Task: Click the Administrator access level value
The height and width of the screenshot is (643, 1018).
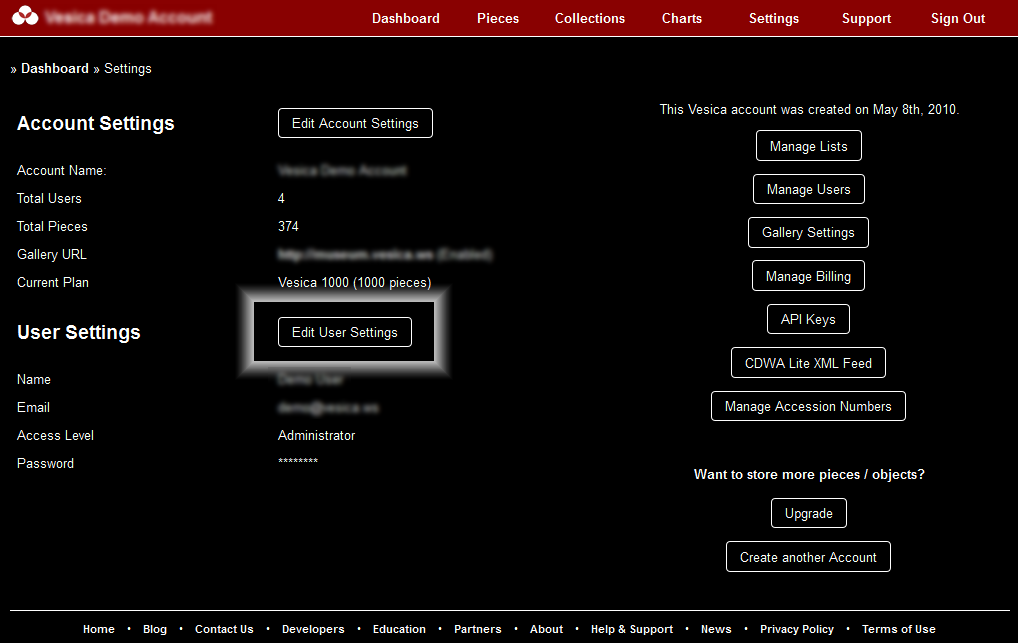Action: click(316, 435)
